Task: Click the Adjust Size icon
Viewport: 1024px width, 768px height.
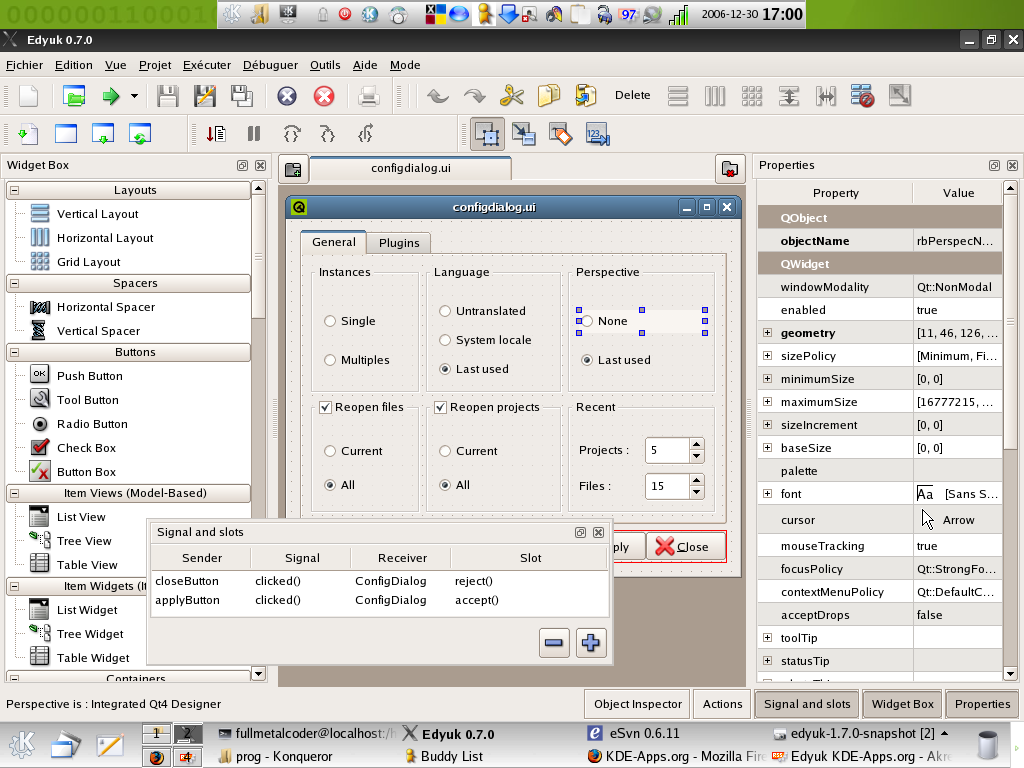Action: pos(900,96)
